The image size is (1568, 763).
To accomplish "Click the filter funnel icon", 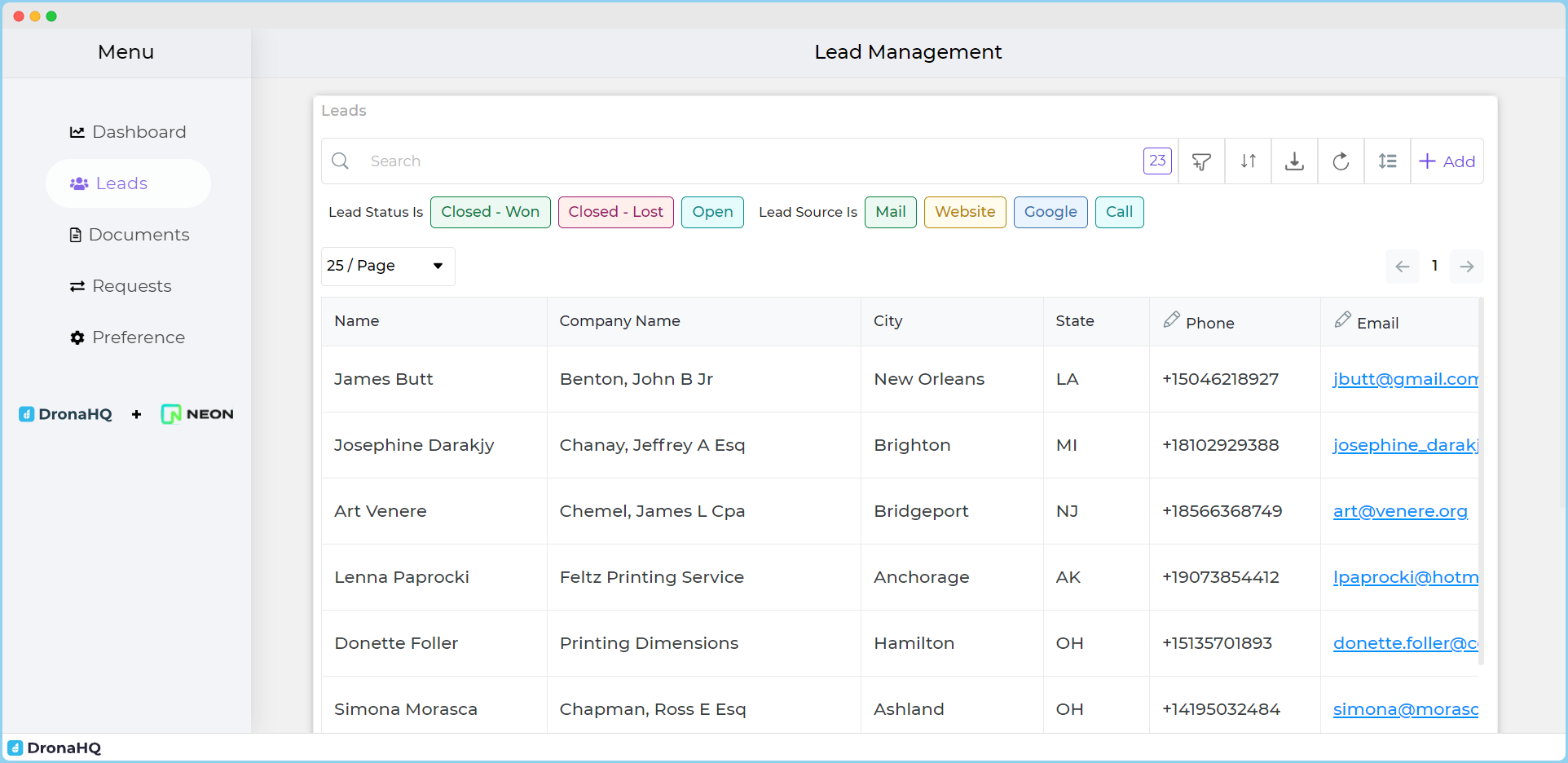I will [x=1201, y=161].
